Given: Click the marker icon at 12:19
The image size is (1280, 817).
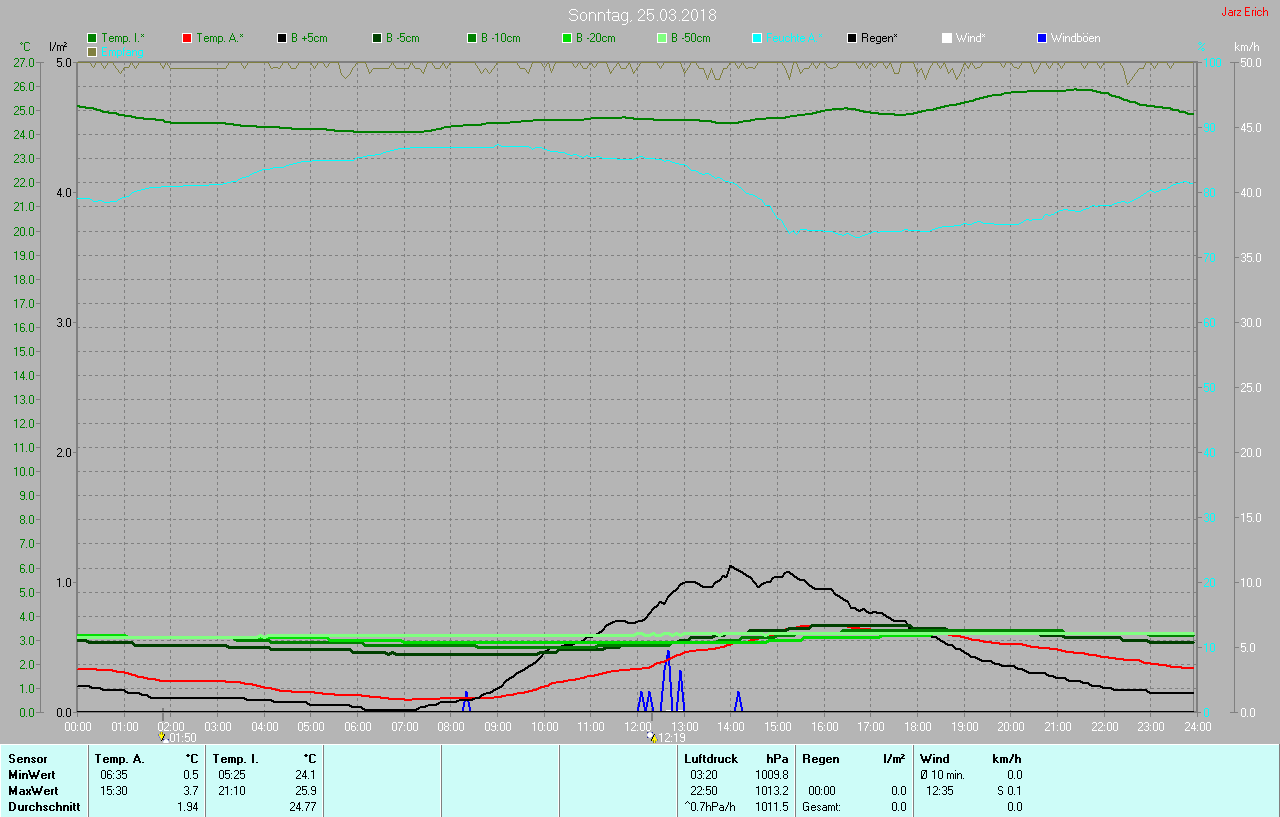Looking at the screenshot, I should [x=651, y=737].
